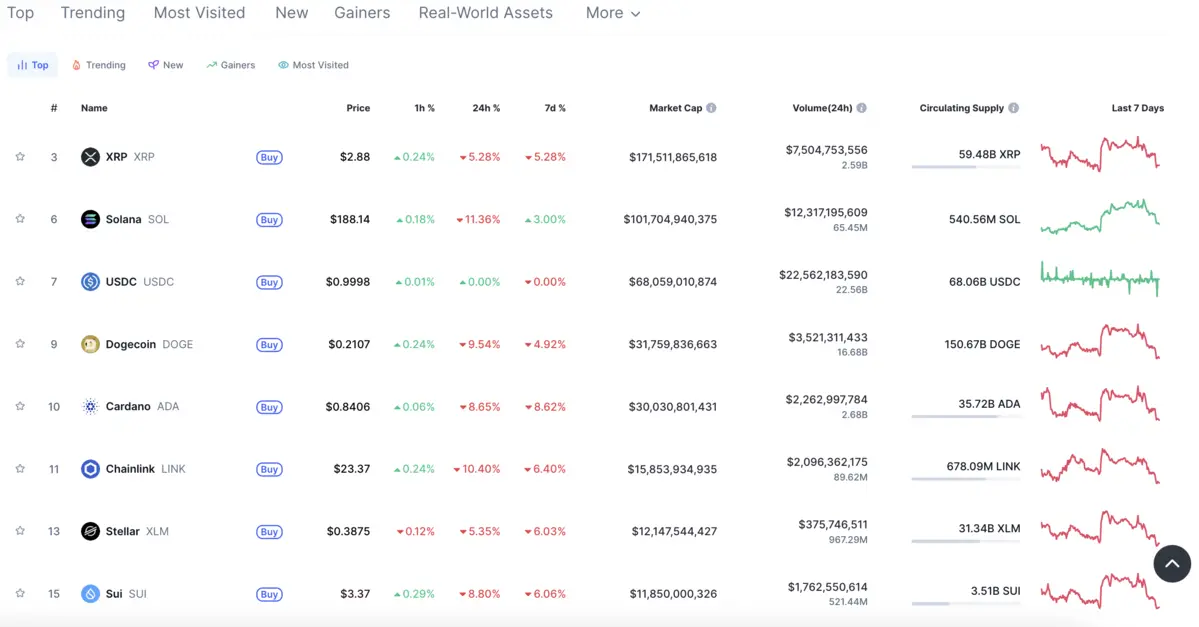Click the XRP coin logo icon
Screen dimensions: 1199x627
coord(90,157)
